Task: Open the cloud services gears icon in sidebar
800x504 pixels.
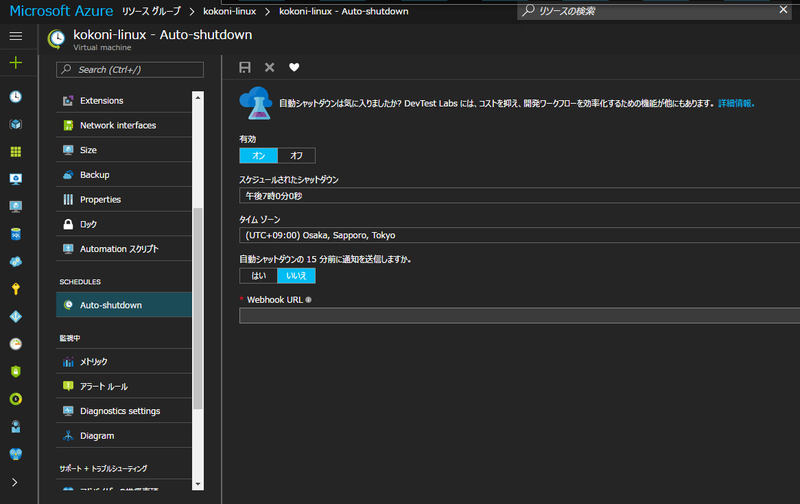Action: click(x=16, y=262)
